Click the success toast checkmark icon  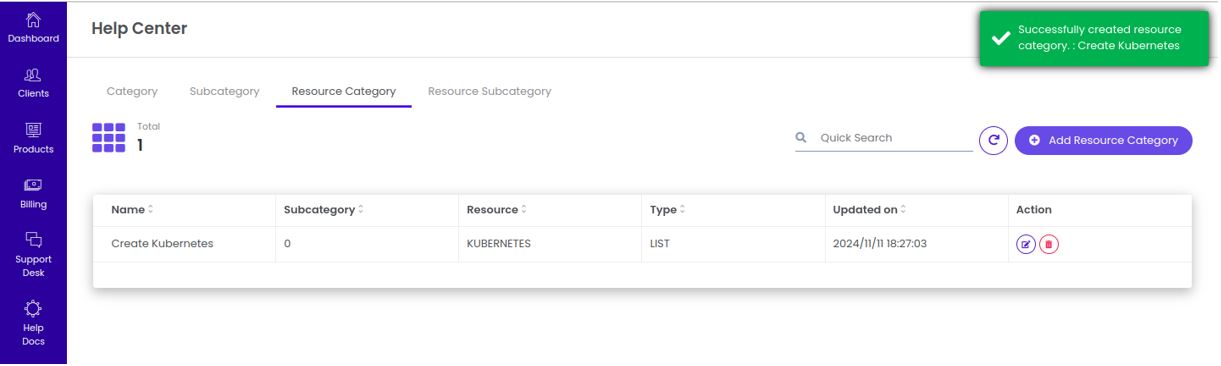[x=1000, y=38]
